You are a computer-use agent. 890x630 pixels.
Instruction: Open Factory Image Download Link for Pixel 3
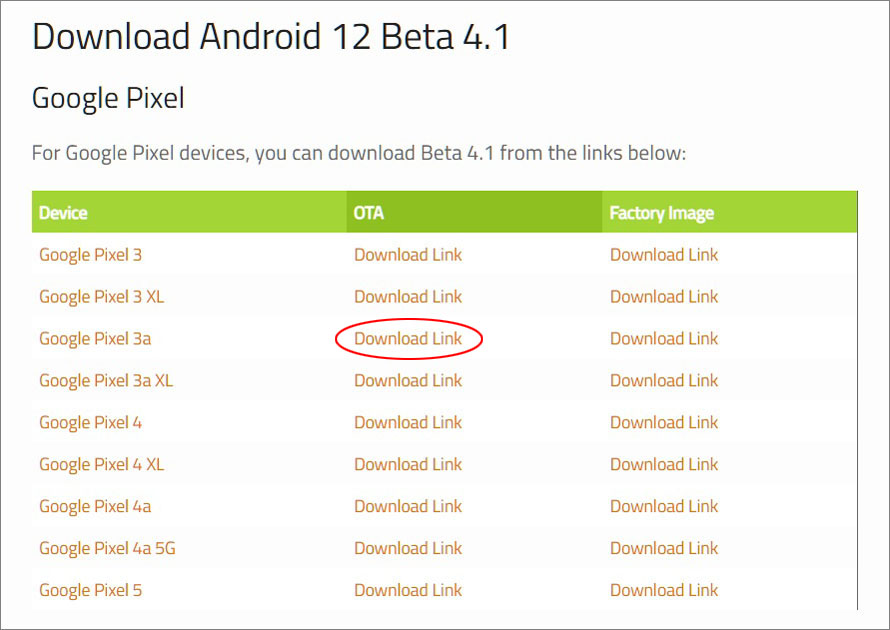[664, 255]
